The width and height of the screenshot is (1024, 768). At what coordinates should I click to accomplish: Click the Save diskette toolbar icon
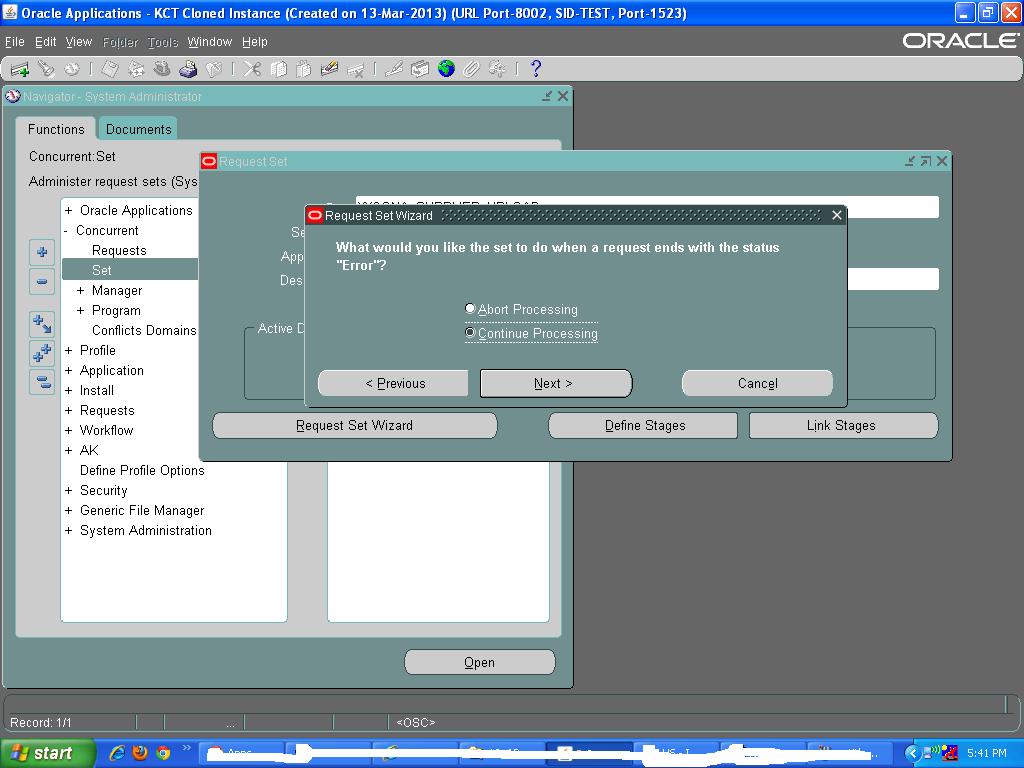[110, 69]
